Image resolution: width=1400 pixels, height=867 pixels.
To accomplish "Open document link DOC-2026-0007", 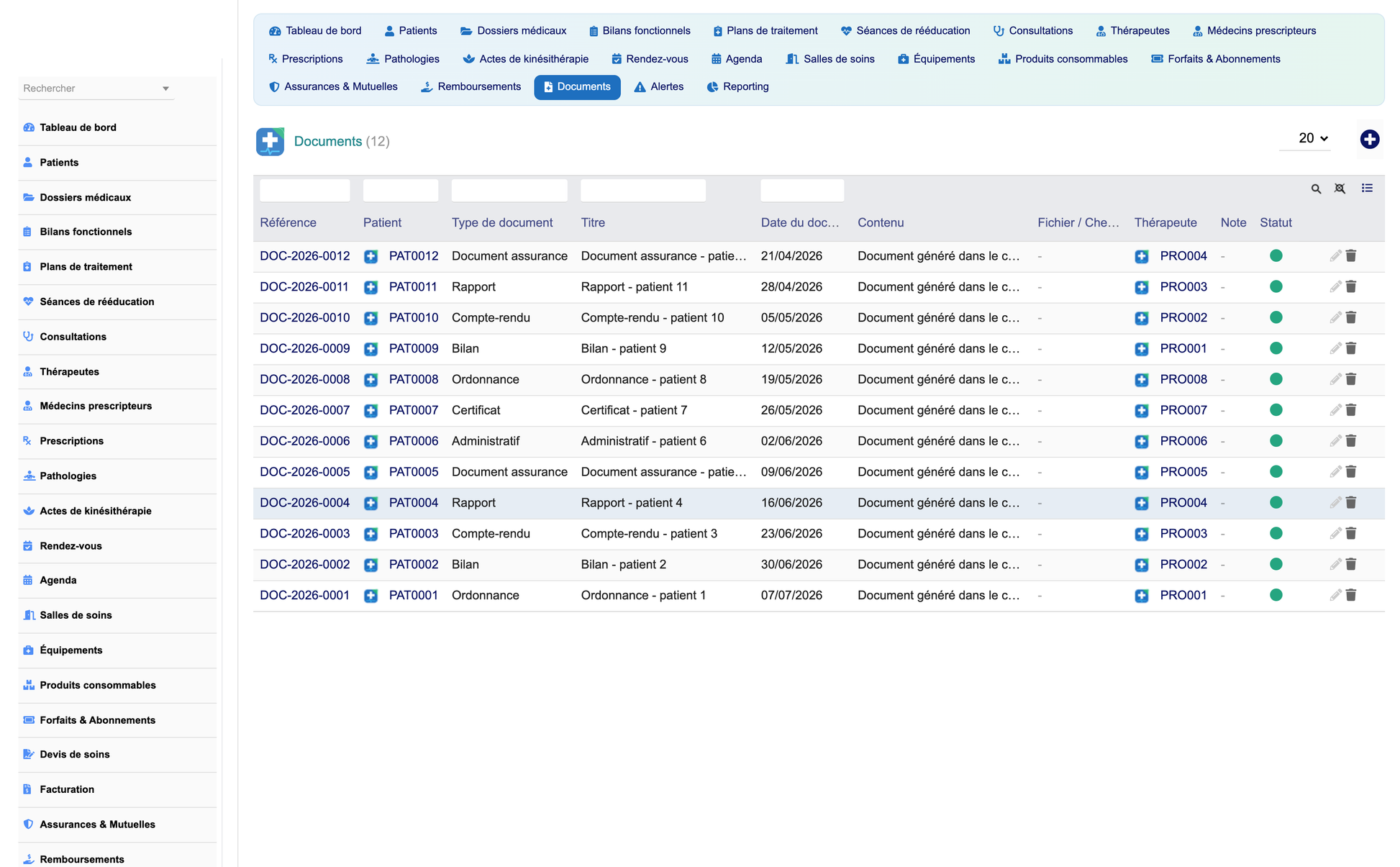I will (304, 410).
